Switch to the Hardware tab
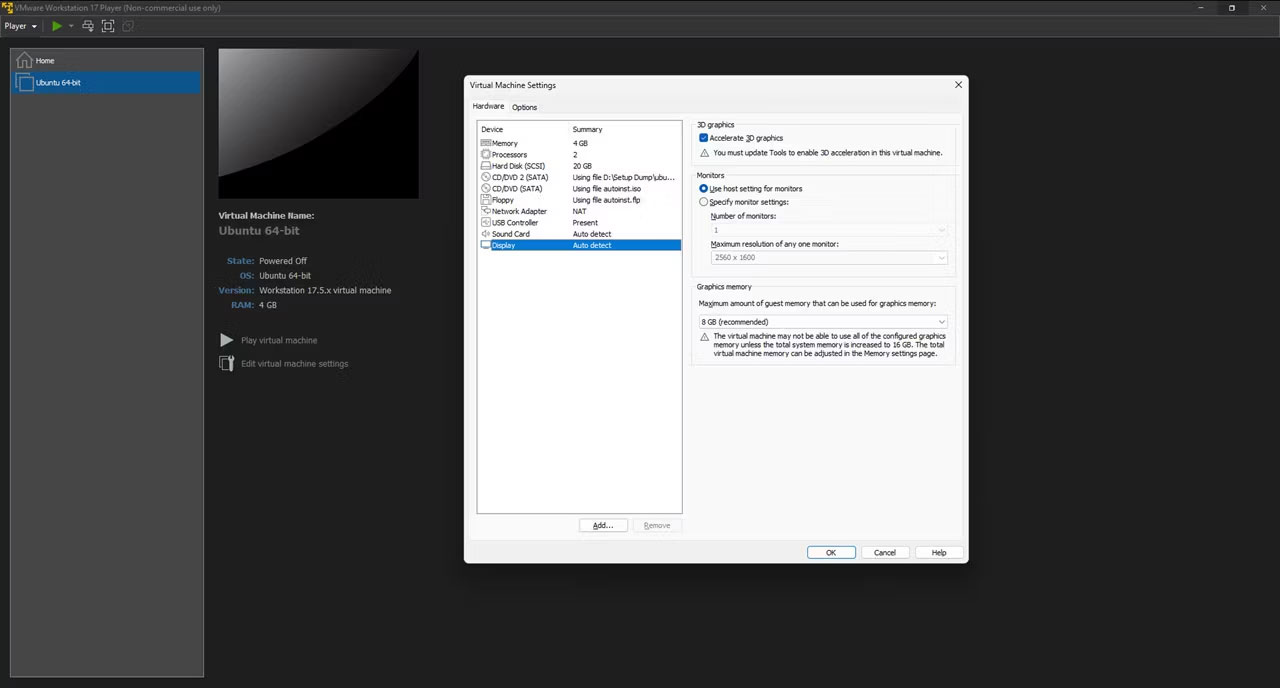Screen dimensions: 1280x688 488,106
